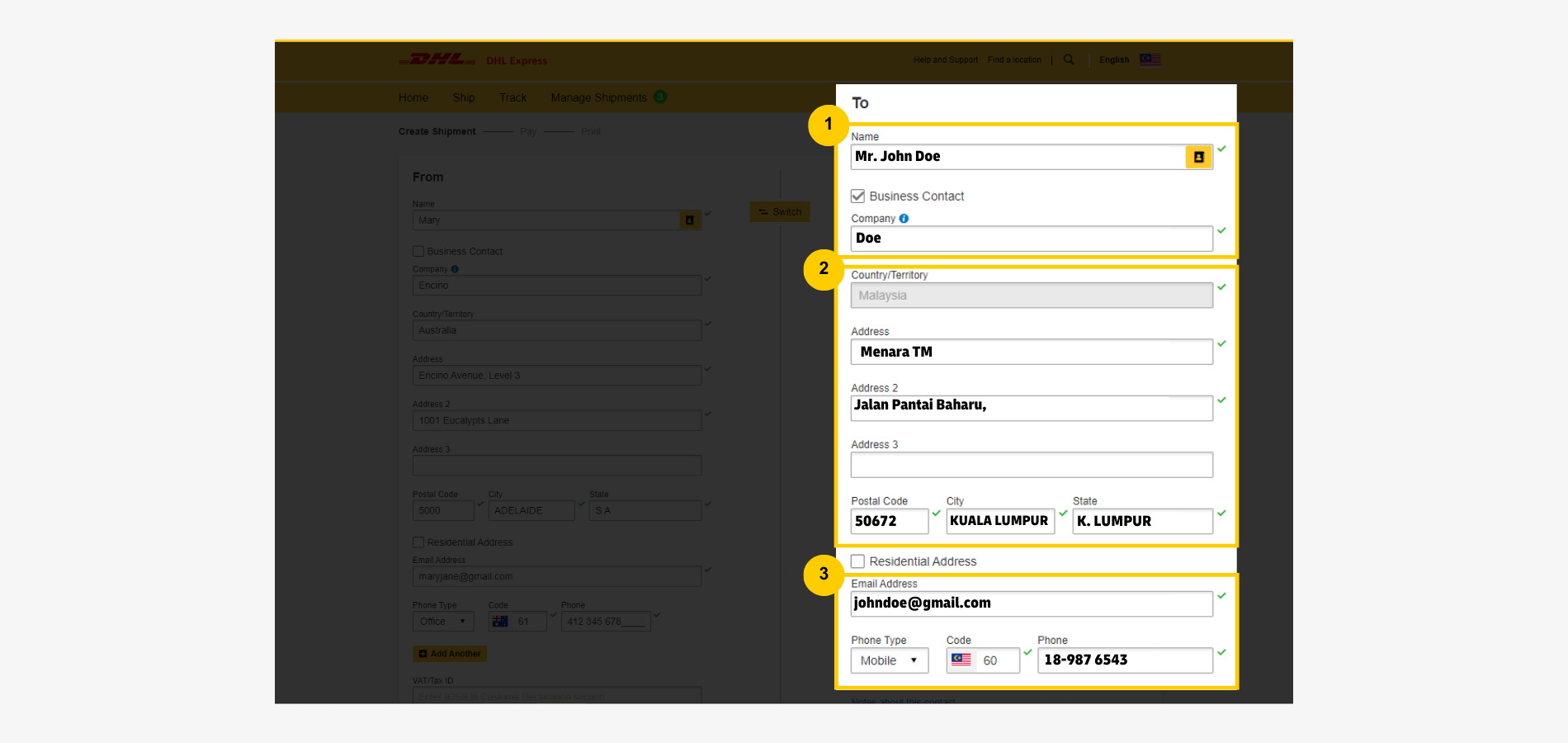Image resolution: width=1568 pixels, height=743 pixels.
Task: Click the Email Address field johndoe@gmail.com
Action: [x=1032, y=603]
